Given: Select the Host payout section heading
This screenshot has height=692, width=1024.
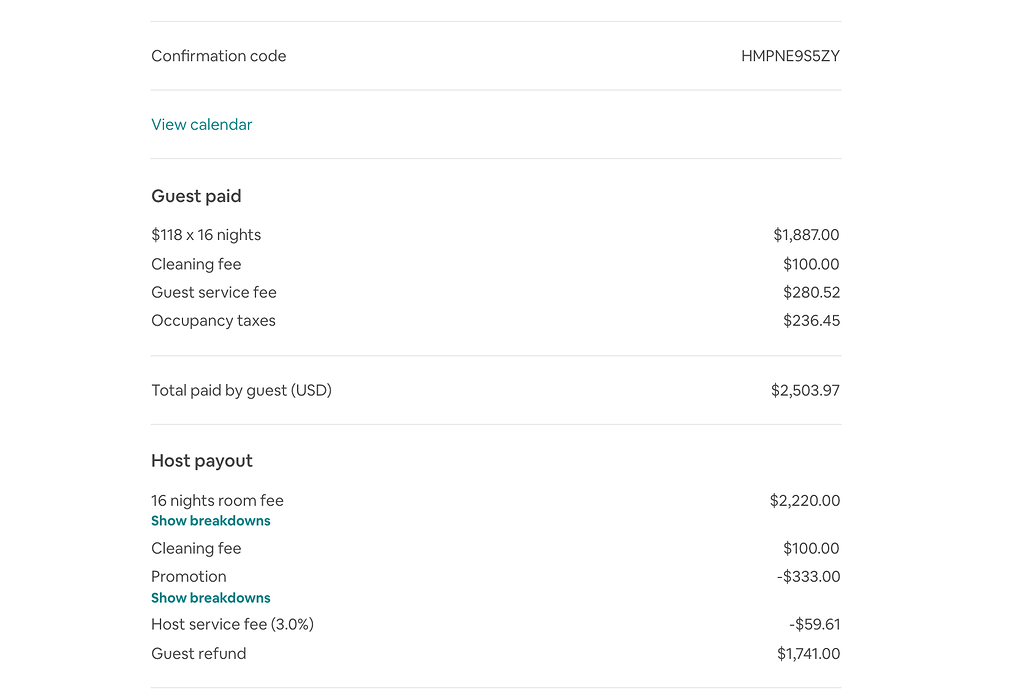Looking at the screenshot, I should [201, 460].
